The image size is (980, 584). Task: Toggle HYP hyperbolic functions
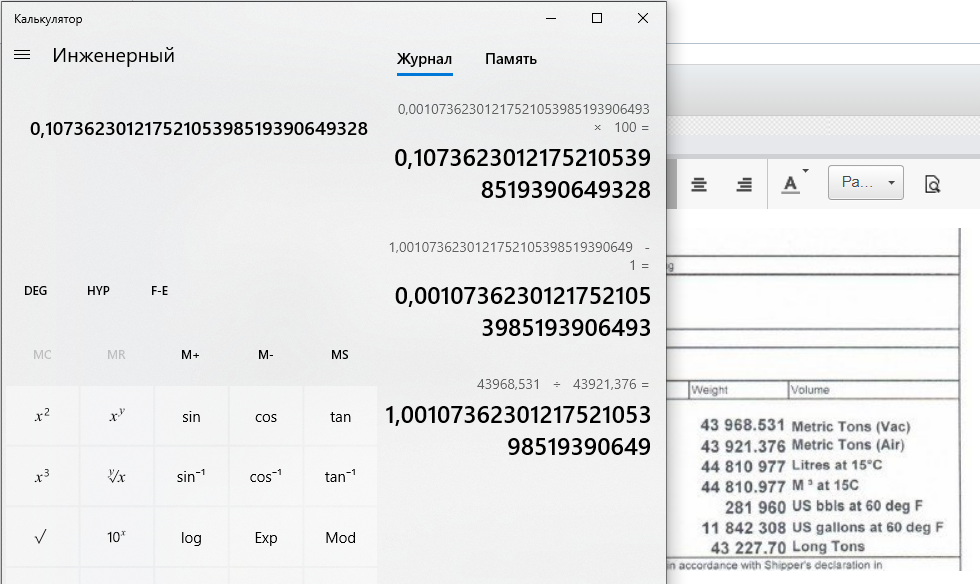coord(98,291)
